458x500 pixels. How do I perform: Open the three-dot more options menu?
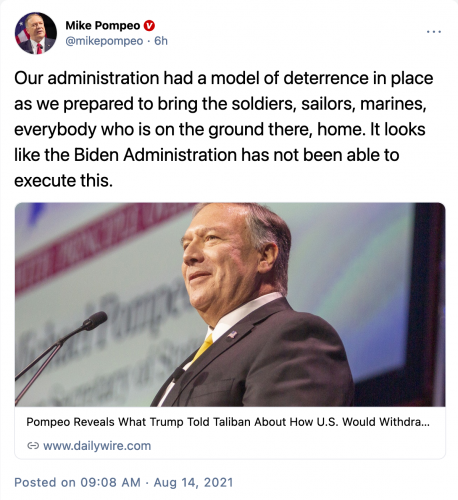tap(434, 32)
